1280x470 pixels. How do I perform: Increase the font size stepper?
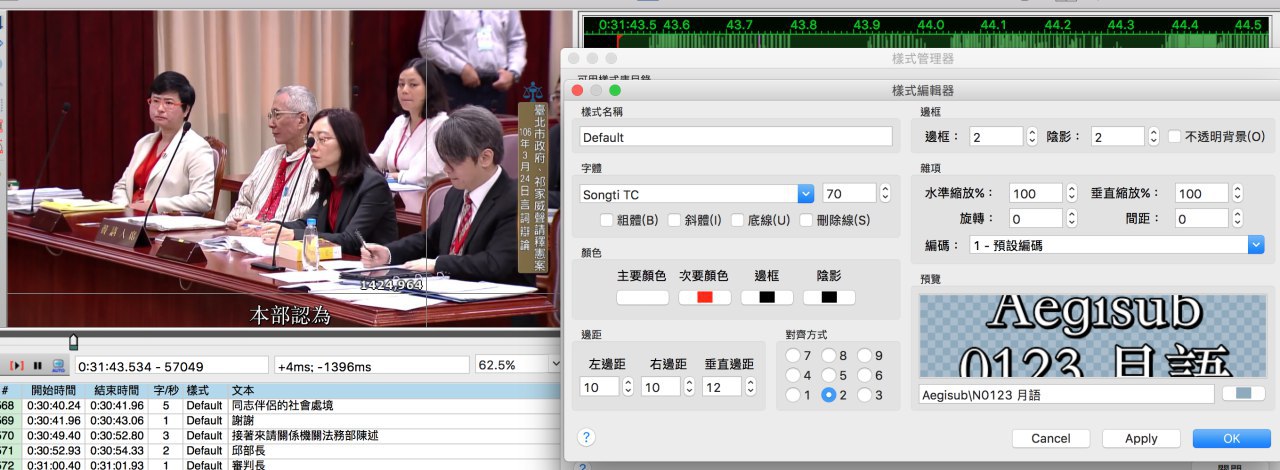pos(885,188)
